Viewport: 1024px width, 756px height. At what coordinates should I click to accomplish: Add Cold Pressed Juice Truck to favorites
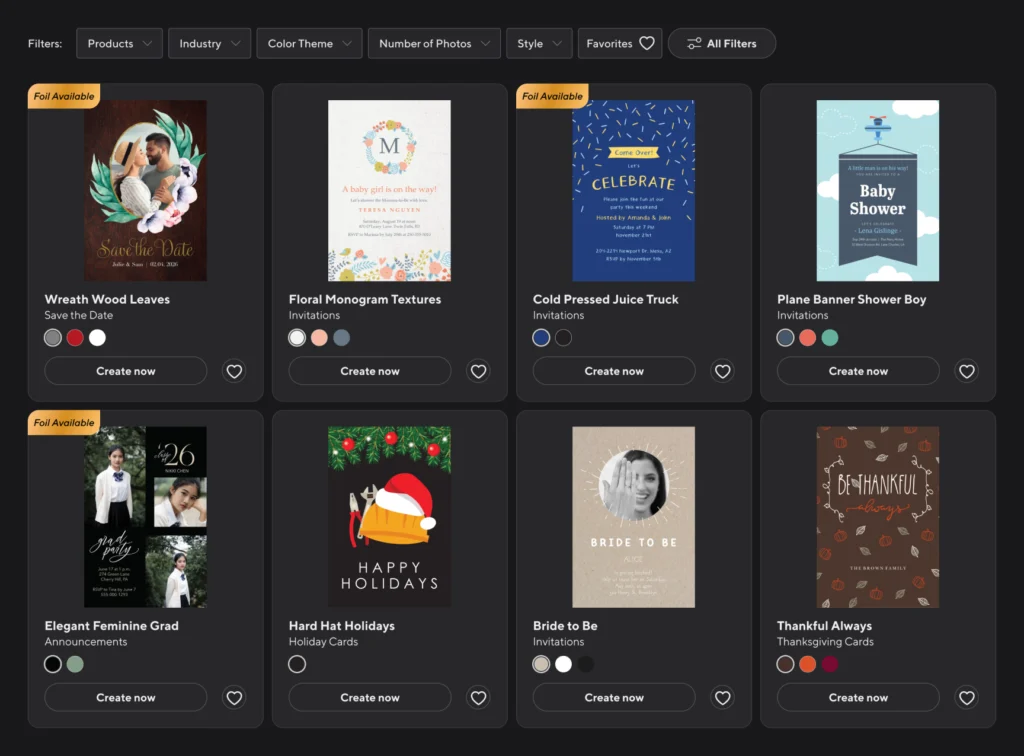(x=722, y=371)
